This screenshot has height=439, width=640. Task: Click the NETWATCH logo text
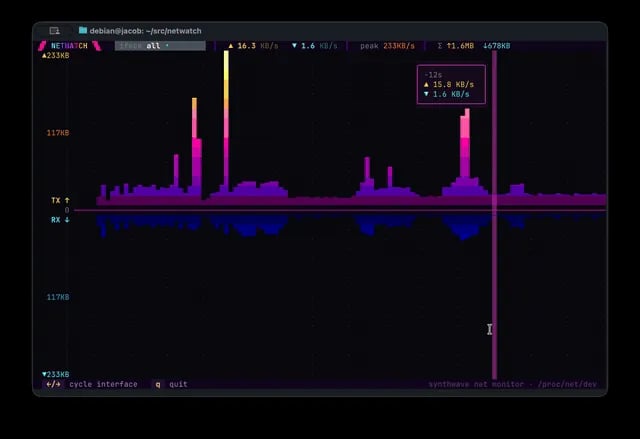tap(69, 46)
